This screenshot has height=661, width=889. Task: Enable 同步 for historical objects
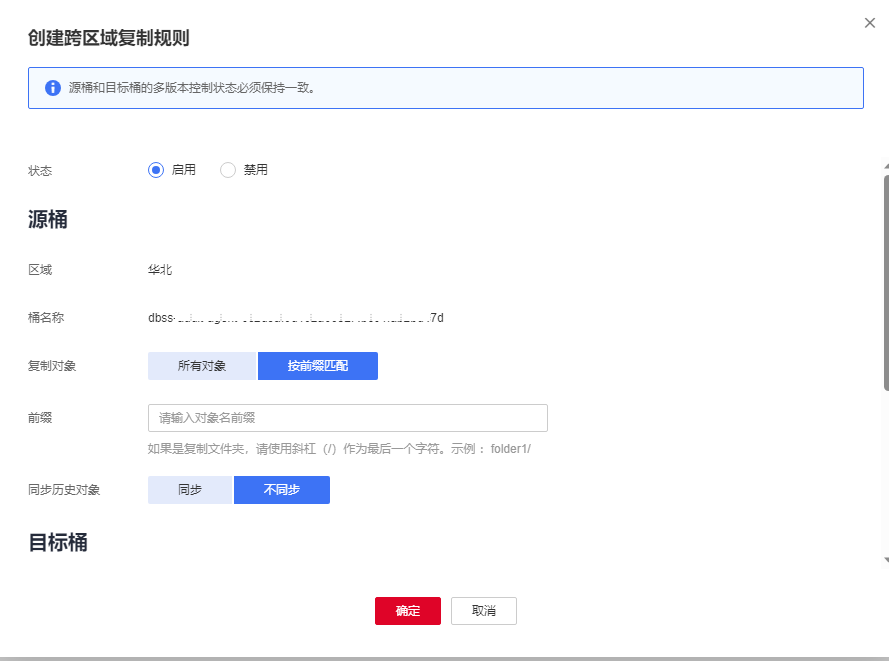[x=190, y=490]
